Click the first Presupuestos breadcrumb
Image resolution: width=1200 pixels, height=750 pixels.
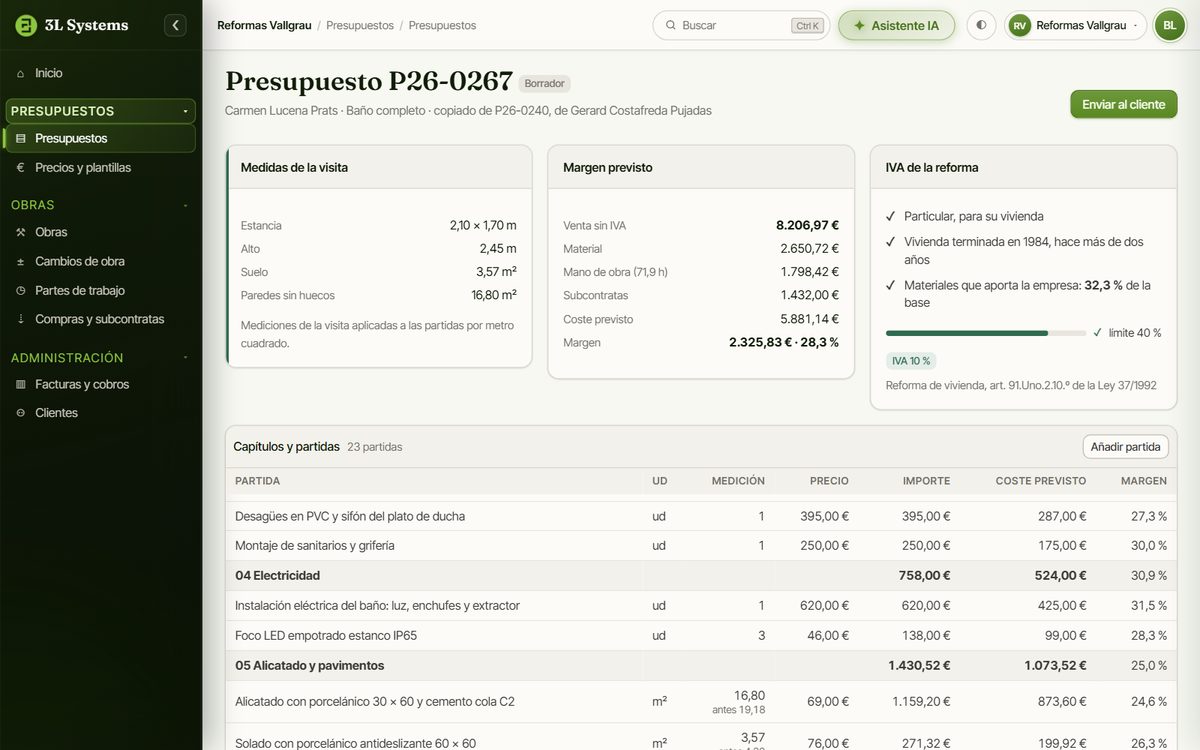point(360,25)
